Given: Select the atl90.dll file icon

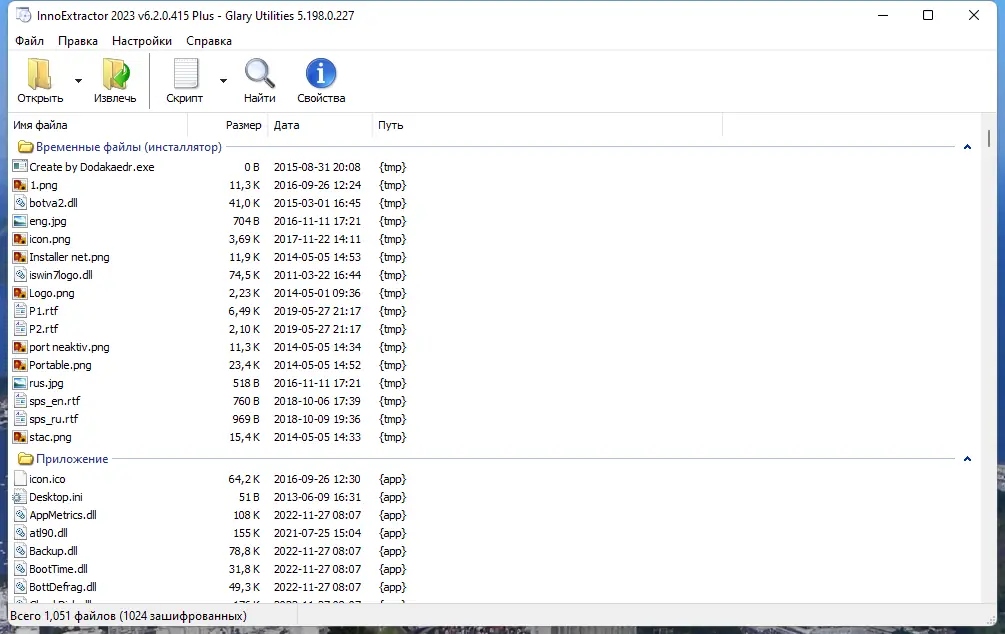Looking at the screenshot, I should (x=20, y=533).
